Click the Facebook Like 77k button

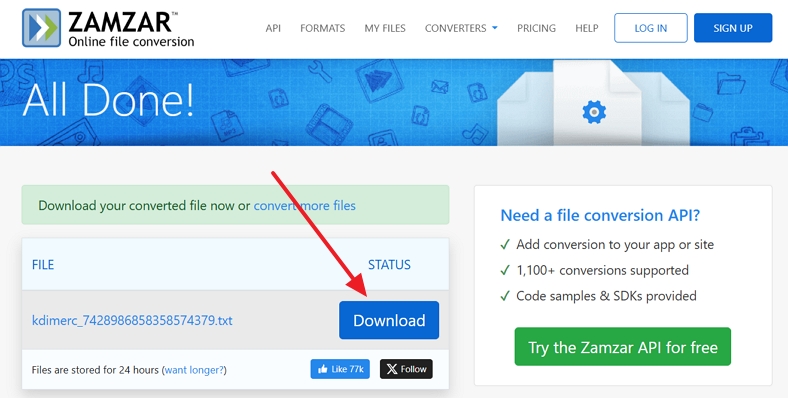340,369
